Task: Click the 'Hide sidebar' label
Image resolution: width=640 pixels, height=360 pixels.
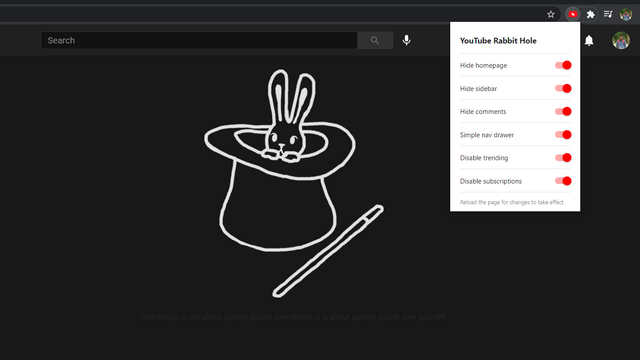Action: point(478,89)
